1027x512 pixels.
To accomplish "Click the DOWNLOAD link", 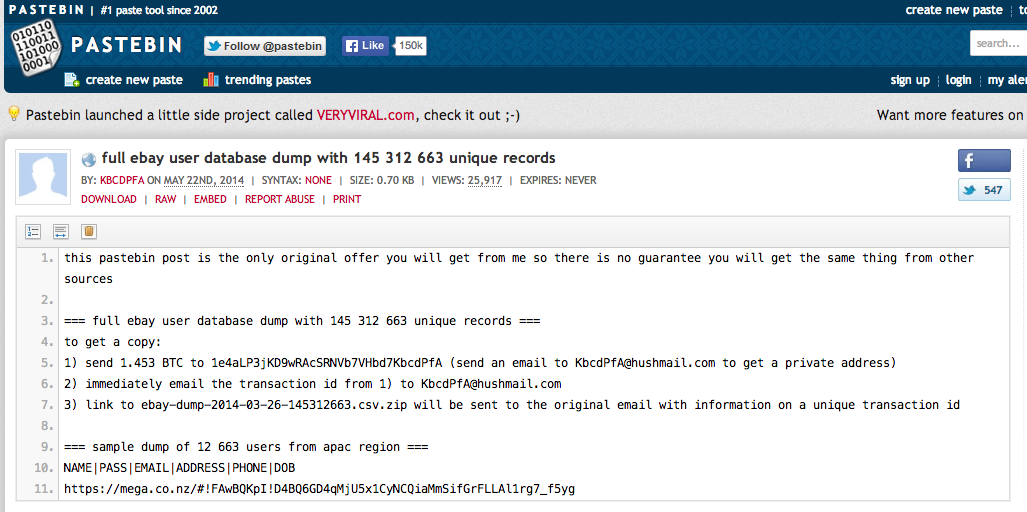I will point(109,199).
